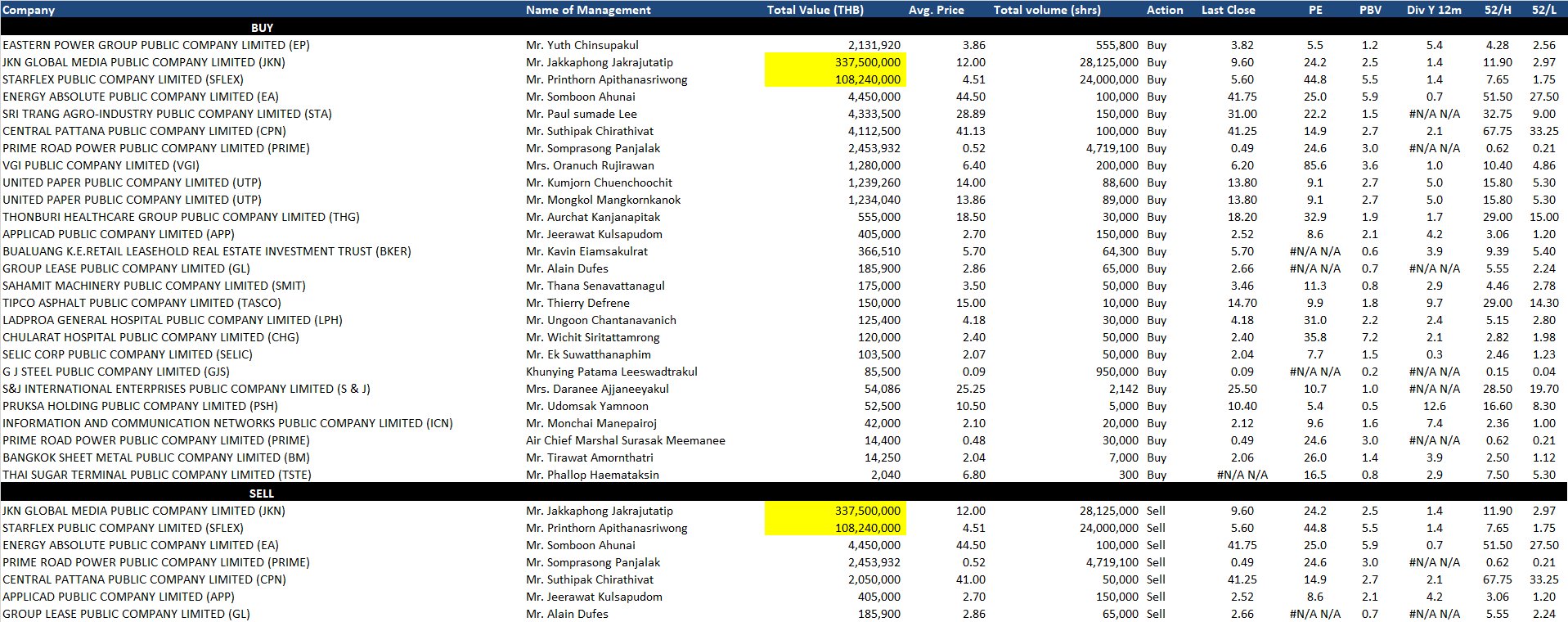Select yellow 337,500,000 cell in BUY section
This screenshot has height=622, width=1568.
coord(835,62)
